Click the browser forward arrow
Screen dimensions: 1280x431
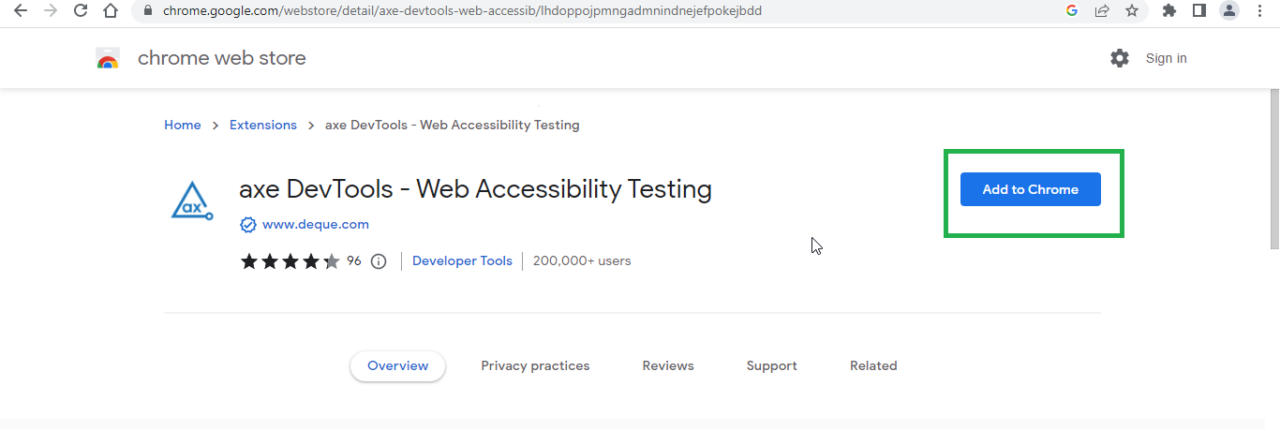coord(50,11)
